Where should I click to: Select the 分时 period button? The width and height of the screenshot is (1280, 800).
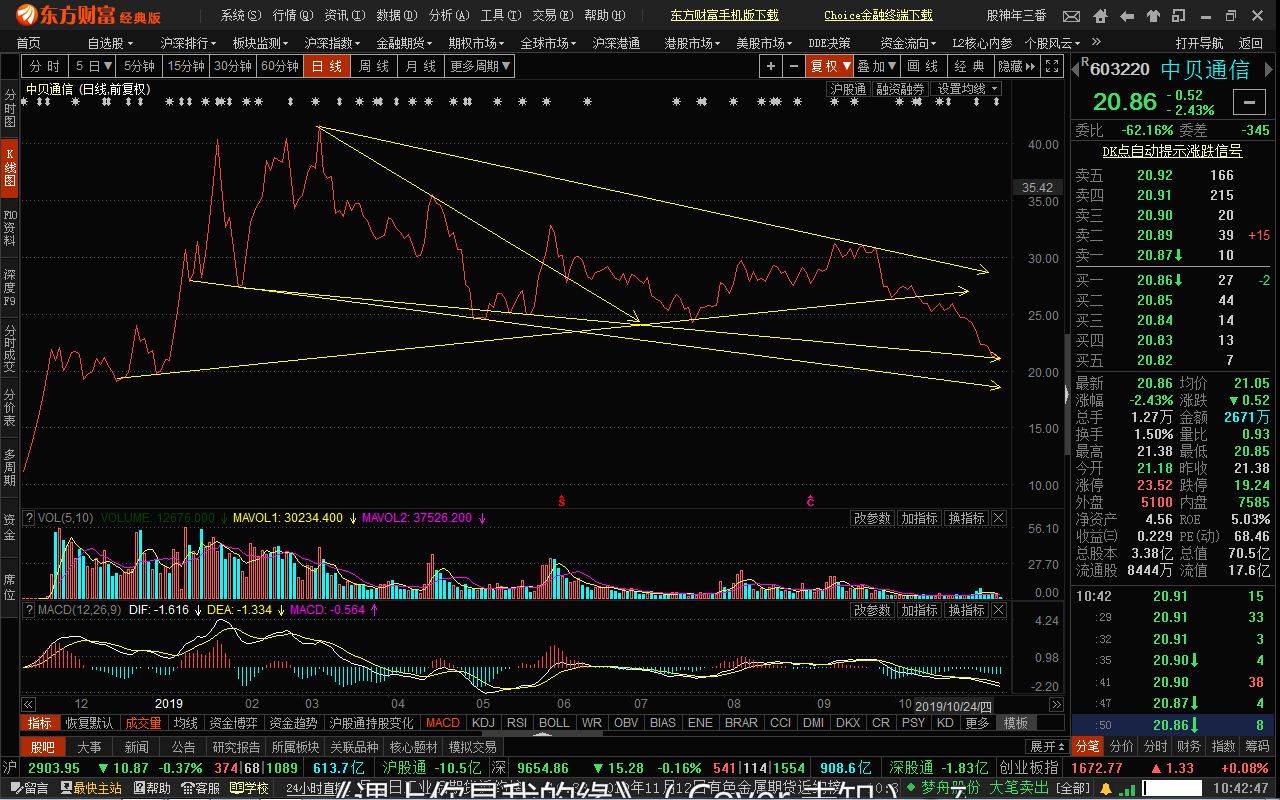click(x=45, y=66)
